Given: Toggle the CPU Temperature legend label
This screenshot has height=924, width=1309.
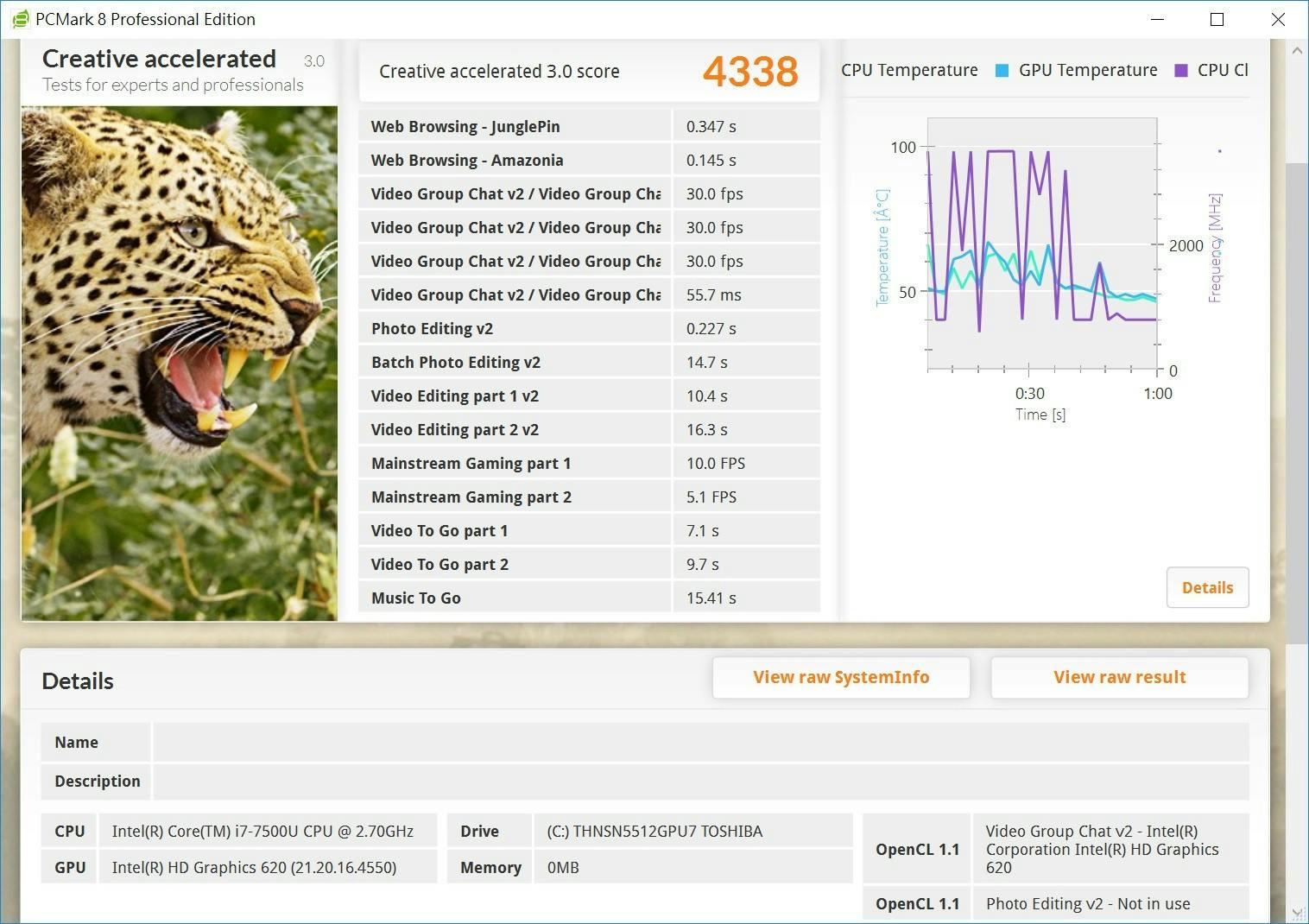Looking at the screenshot, I should [x=909, y=71].
